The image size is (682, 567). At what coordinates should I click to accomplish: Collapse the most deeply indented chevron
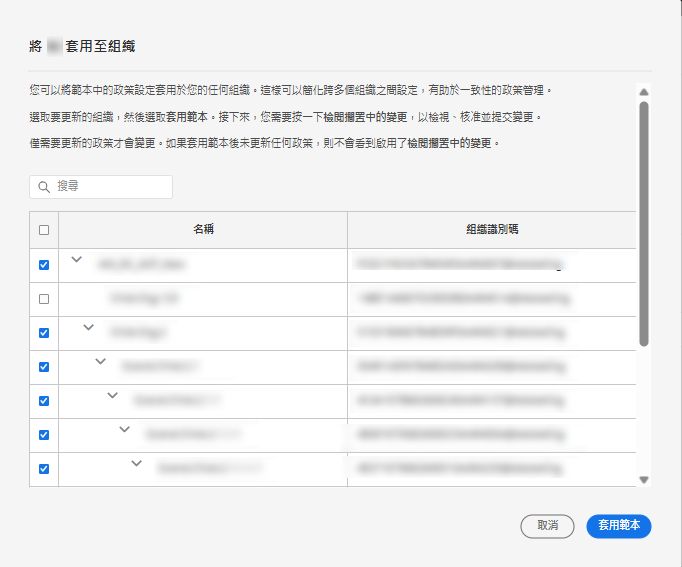(137, 464)
